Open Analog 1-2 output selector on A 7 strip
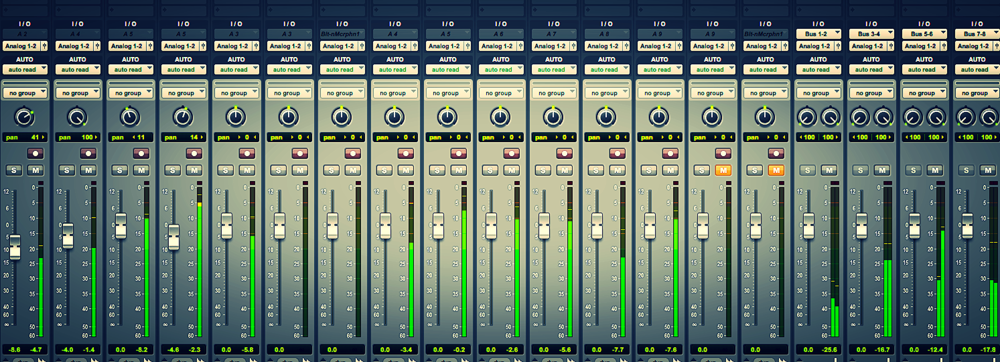Screen dimensions: 1000x362 click(549, 46)
